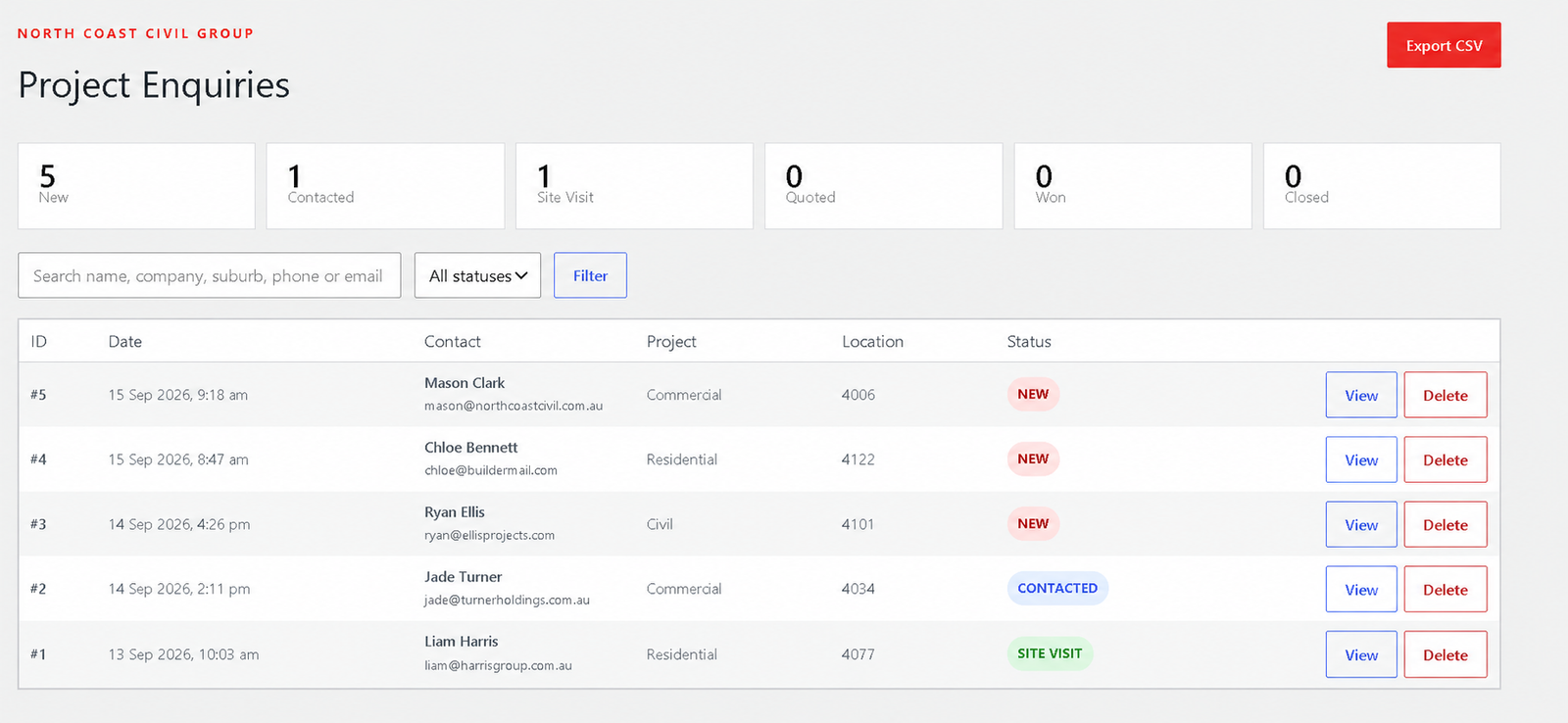Click the CONTACTED status badge for Jade Turner
This screenshot has width=1568, height=723.
click(x=1057, y=588)
